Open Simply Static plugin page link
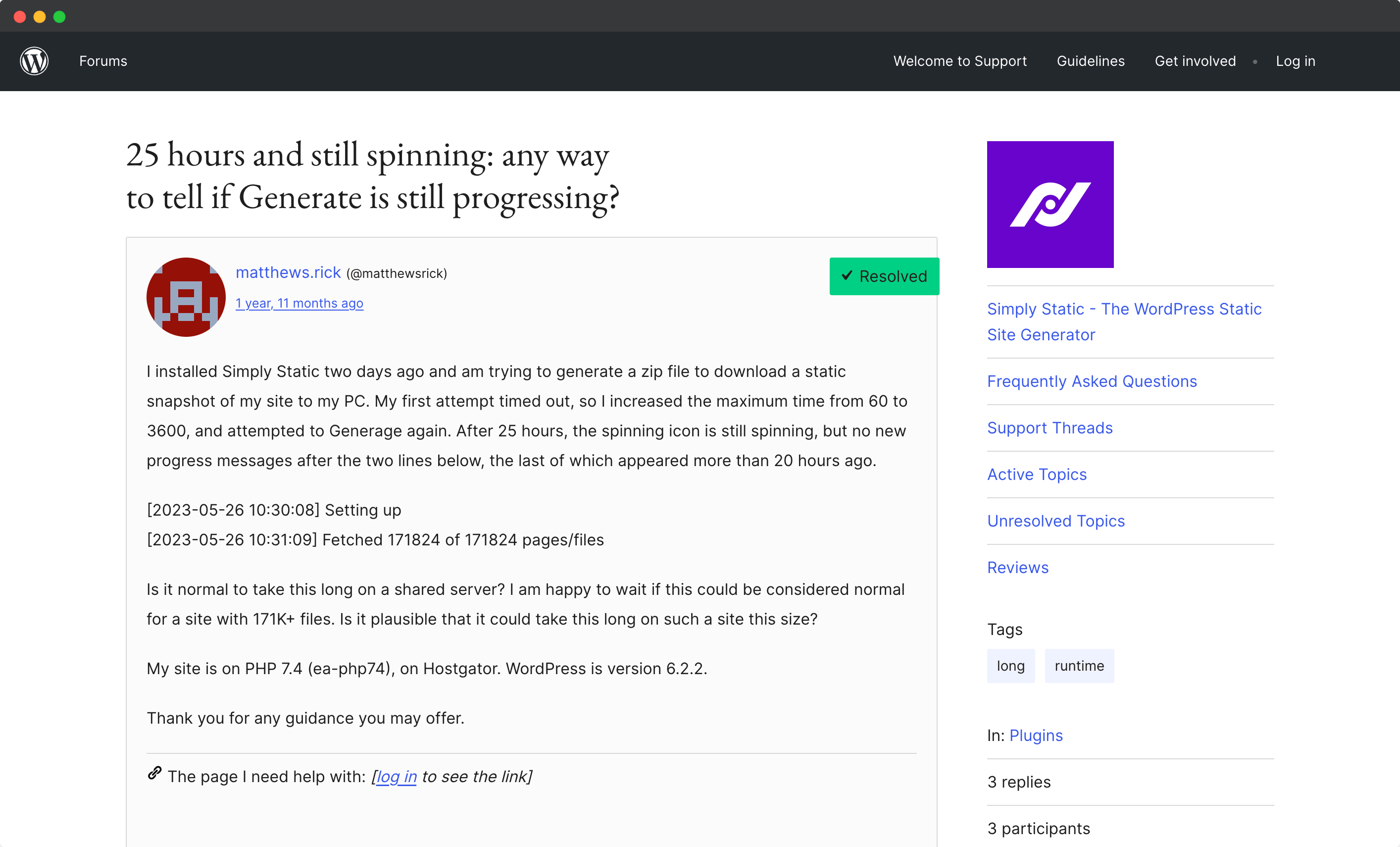 [1124, 322]
